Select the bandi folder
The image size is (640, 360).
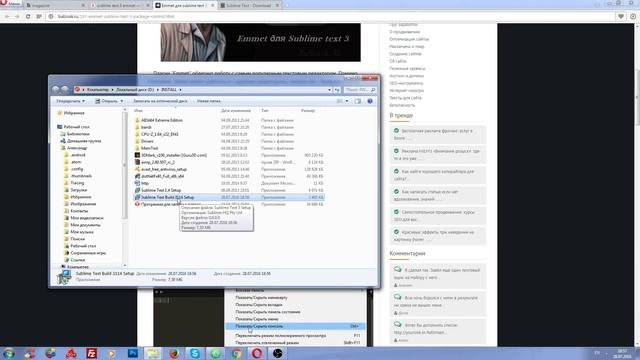point(146,127)
